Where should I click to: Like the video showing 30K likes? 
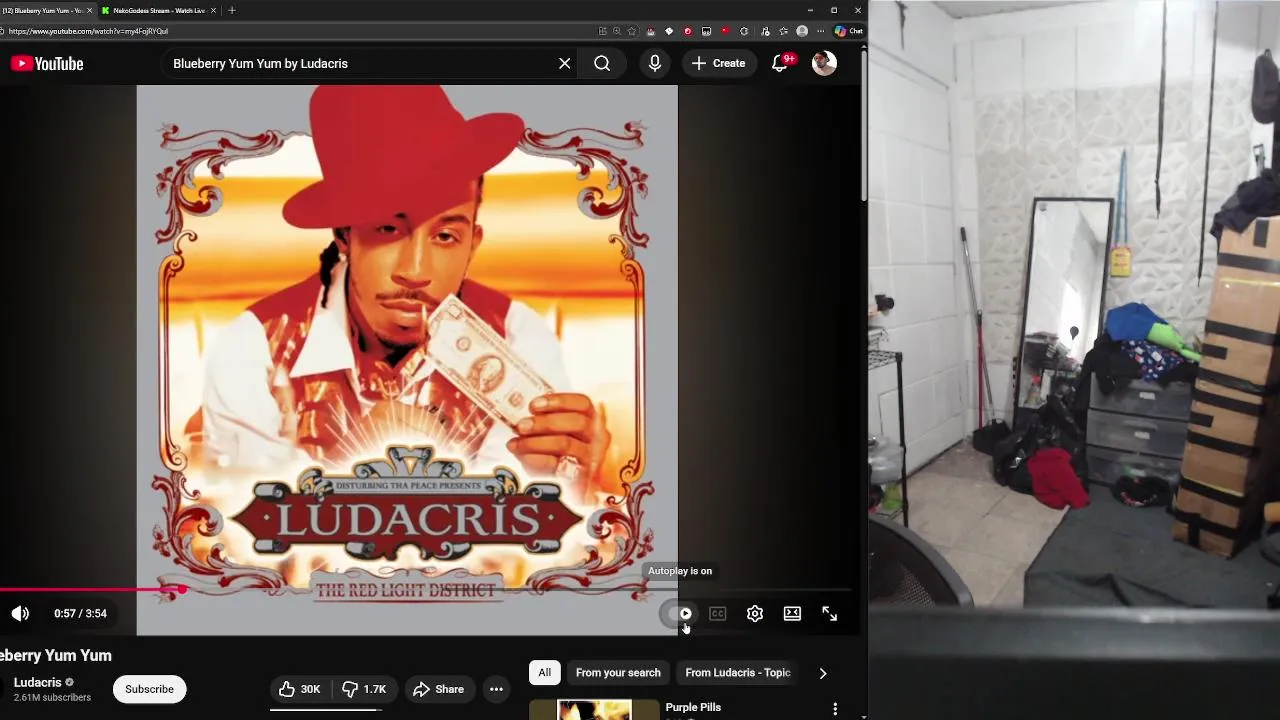pyautogui.click(x=299, y=689)
